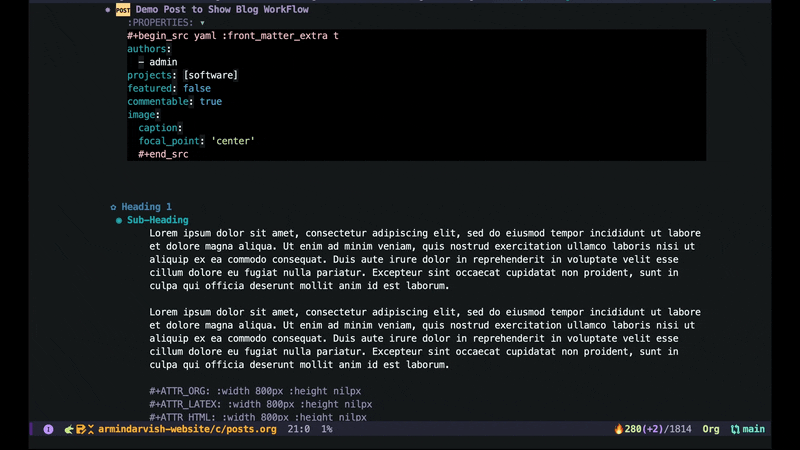Click the narrowing arrows icon in modeline
The width and height of the screenshot is (800, 450).
point(91,430)
